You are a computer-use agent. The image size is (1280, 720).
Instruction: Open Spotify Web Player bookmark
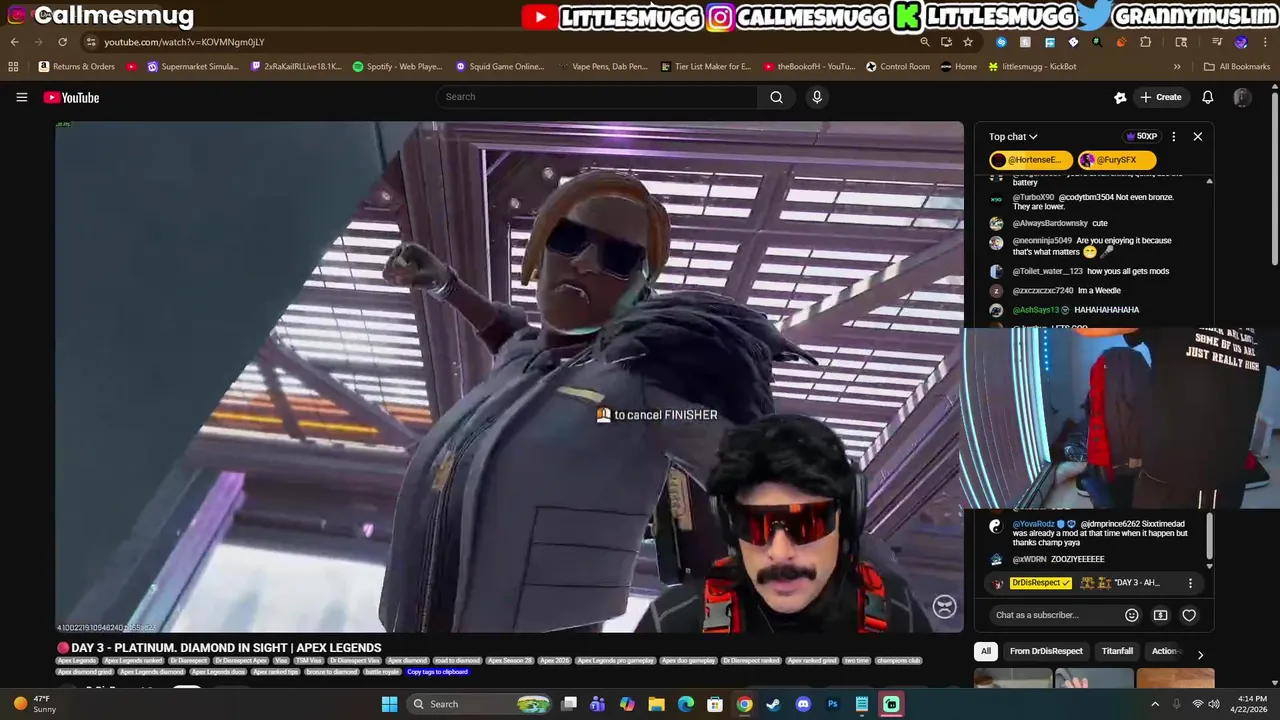pos(397,67)
